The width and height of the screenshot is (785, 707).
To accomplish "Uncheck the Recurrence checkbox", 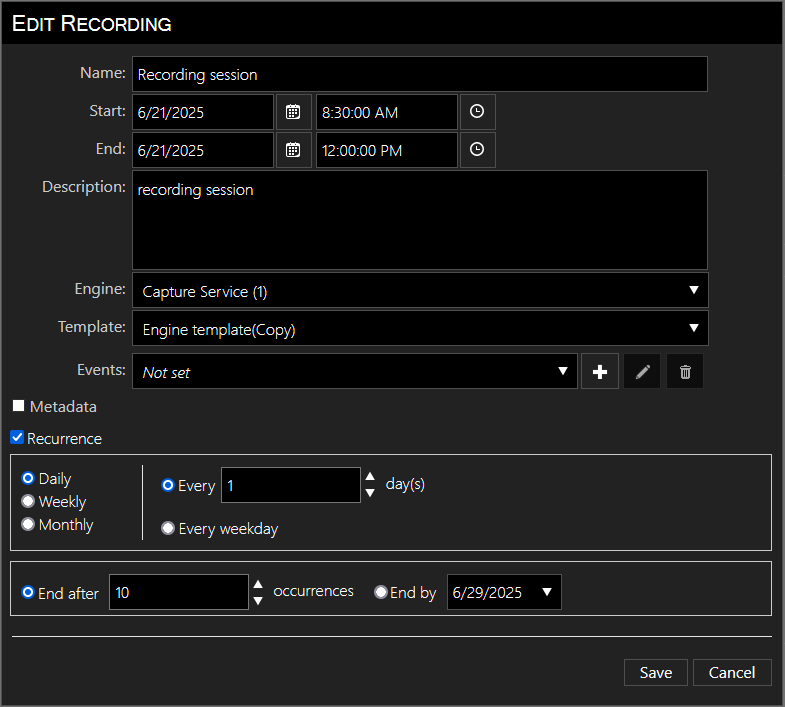I will point(17,438).
